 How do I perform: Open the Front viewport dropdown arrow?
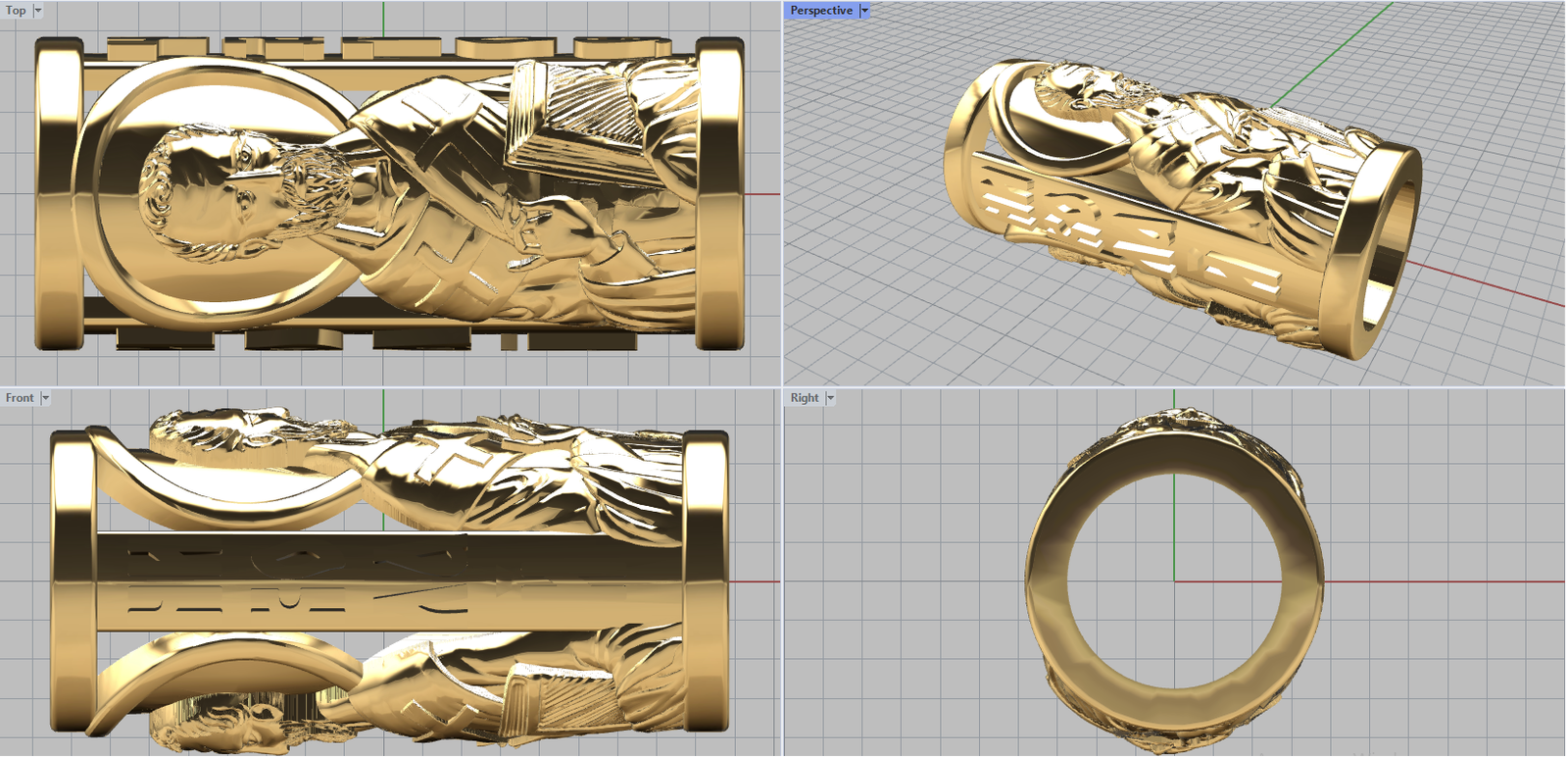tap(45, 398)
